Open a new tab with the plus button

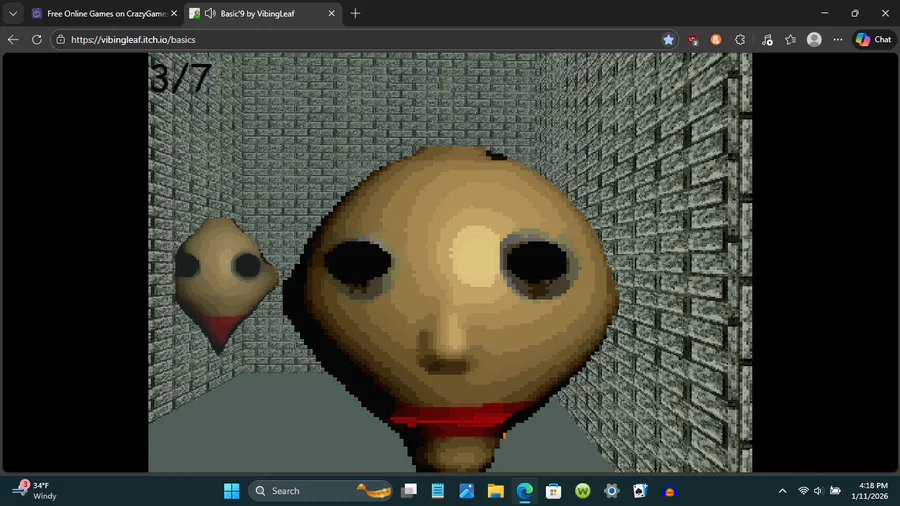coord(355,13)
